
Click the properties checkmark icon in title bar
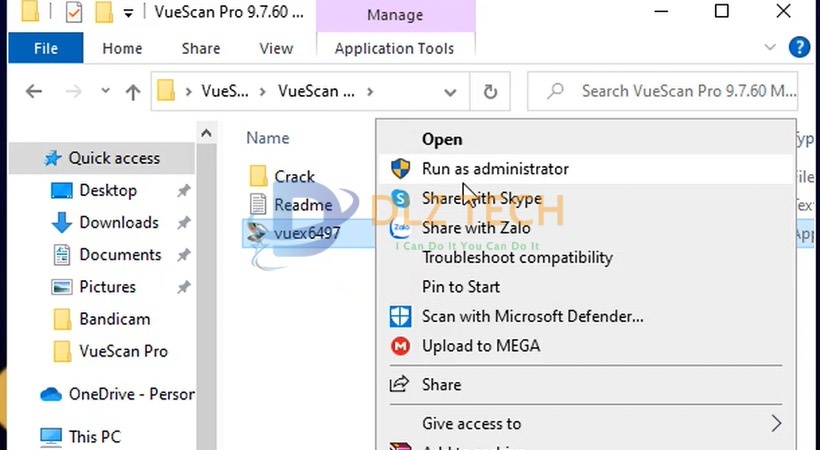[x=74, y=13]
